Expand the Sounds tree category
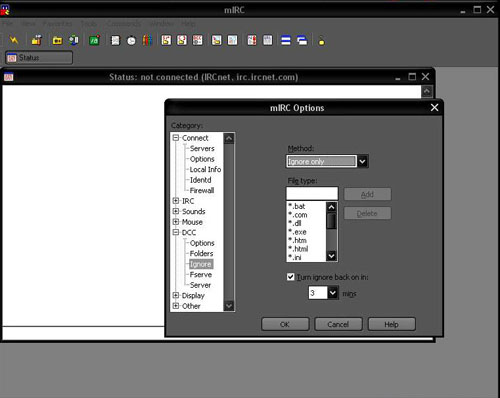This screenshot has height=398, width=500. tap(176, 211)
